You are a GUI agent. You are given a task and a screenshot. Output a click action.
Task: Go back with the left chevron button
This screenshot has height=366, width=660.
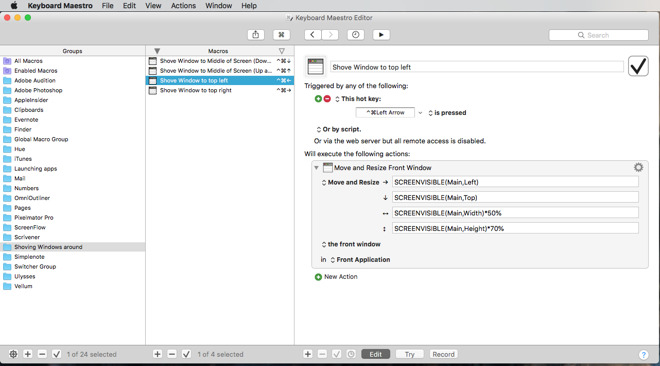tap(312, 35)
